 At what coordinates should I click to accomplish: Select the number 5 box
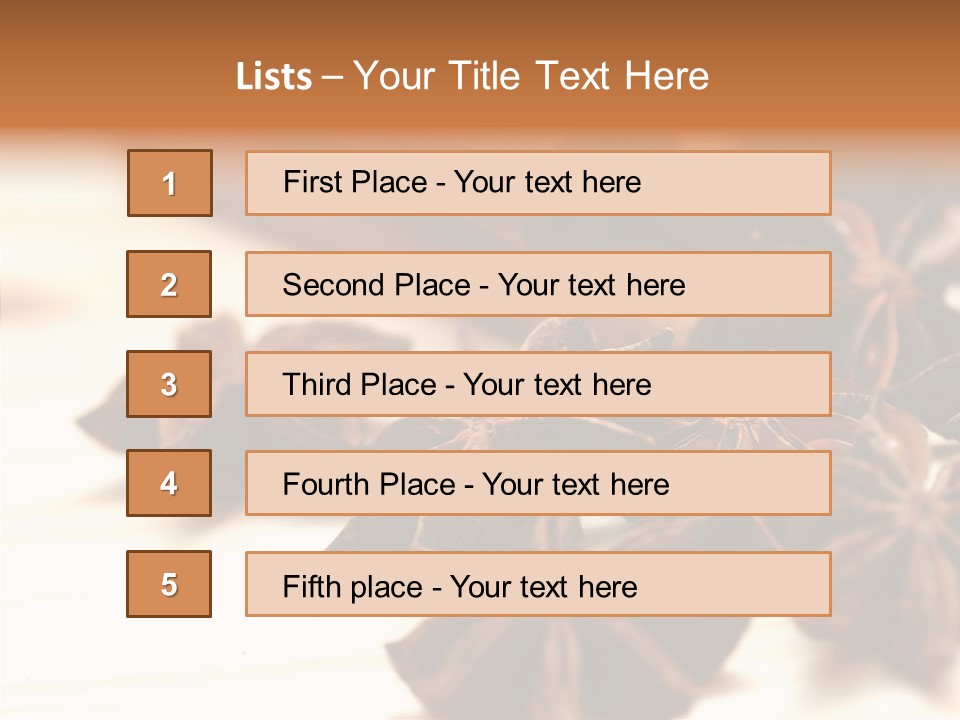169,584
